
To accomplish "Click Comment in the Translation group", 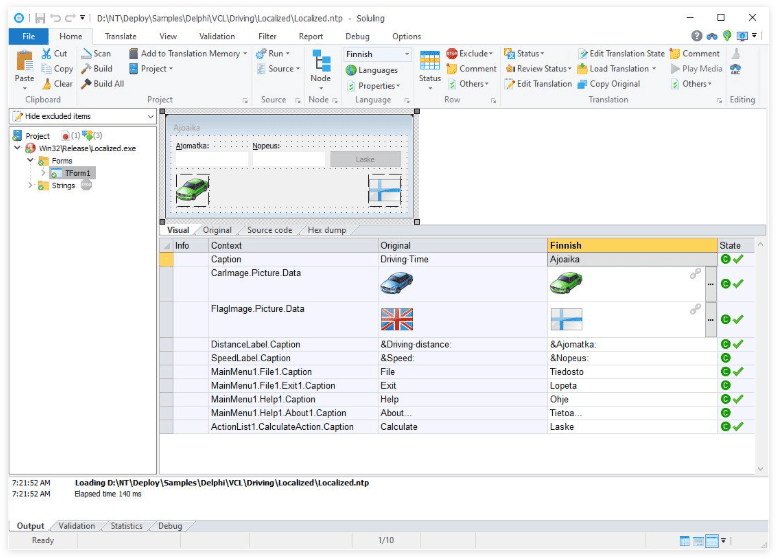I will click(695, 54).
